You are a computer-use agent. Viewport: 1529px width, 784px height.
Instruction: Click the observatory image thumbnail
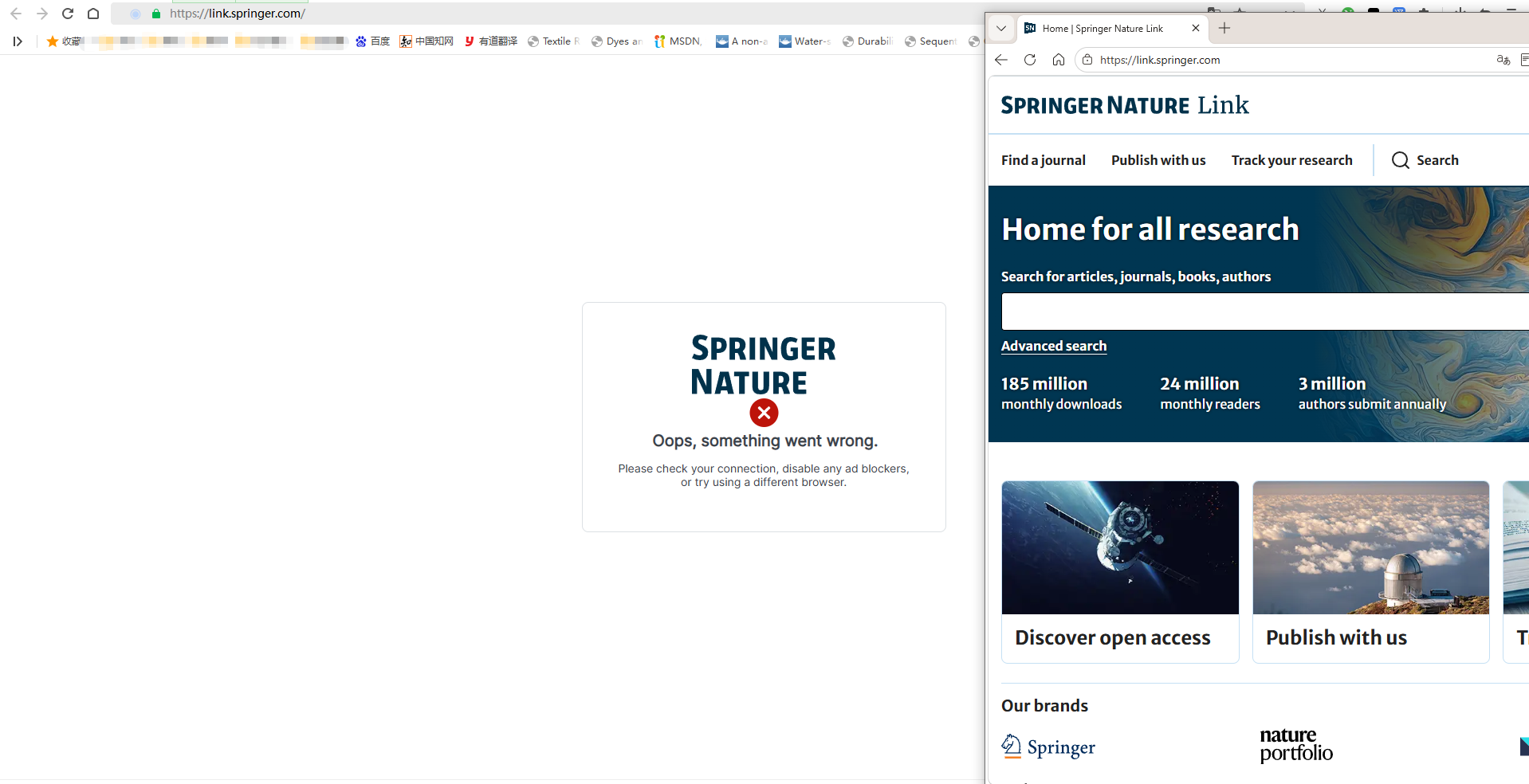[x=1371, y=547]
